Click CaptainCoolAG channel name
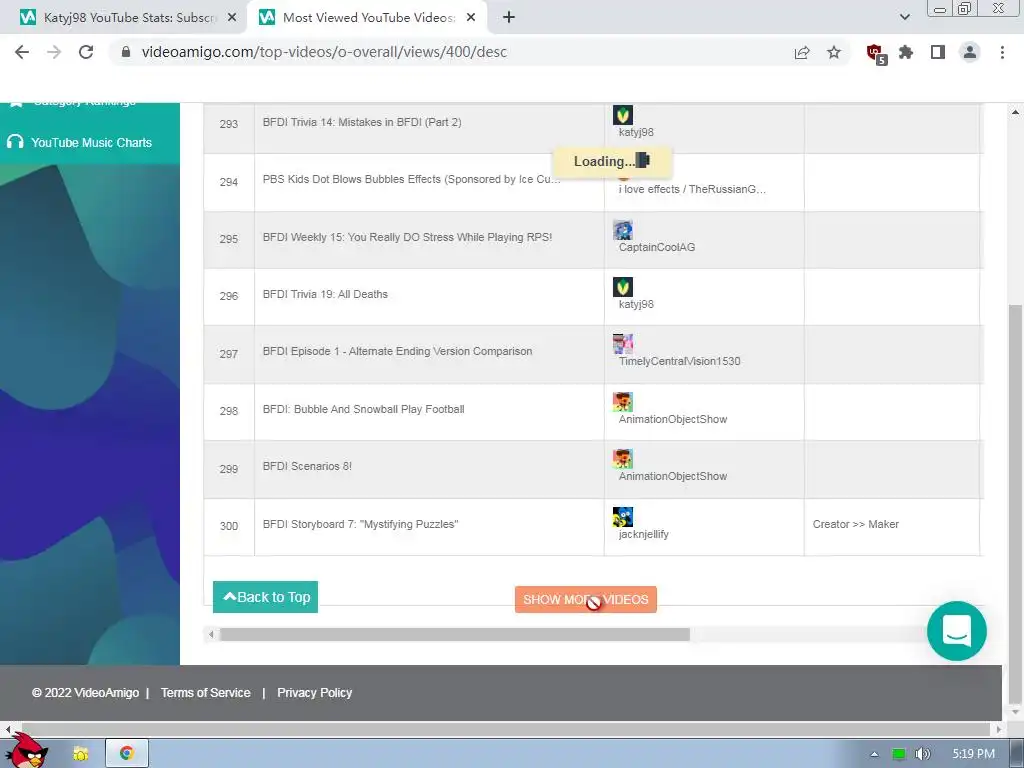The height and width of the screenshot is (768, 1024). [x=657, y=247]
